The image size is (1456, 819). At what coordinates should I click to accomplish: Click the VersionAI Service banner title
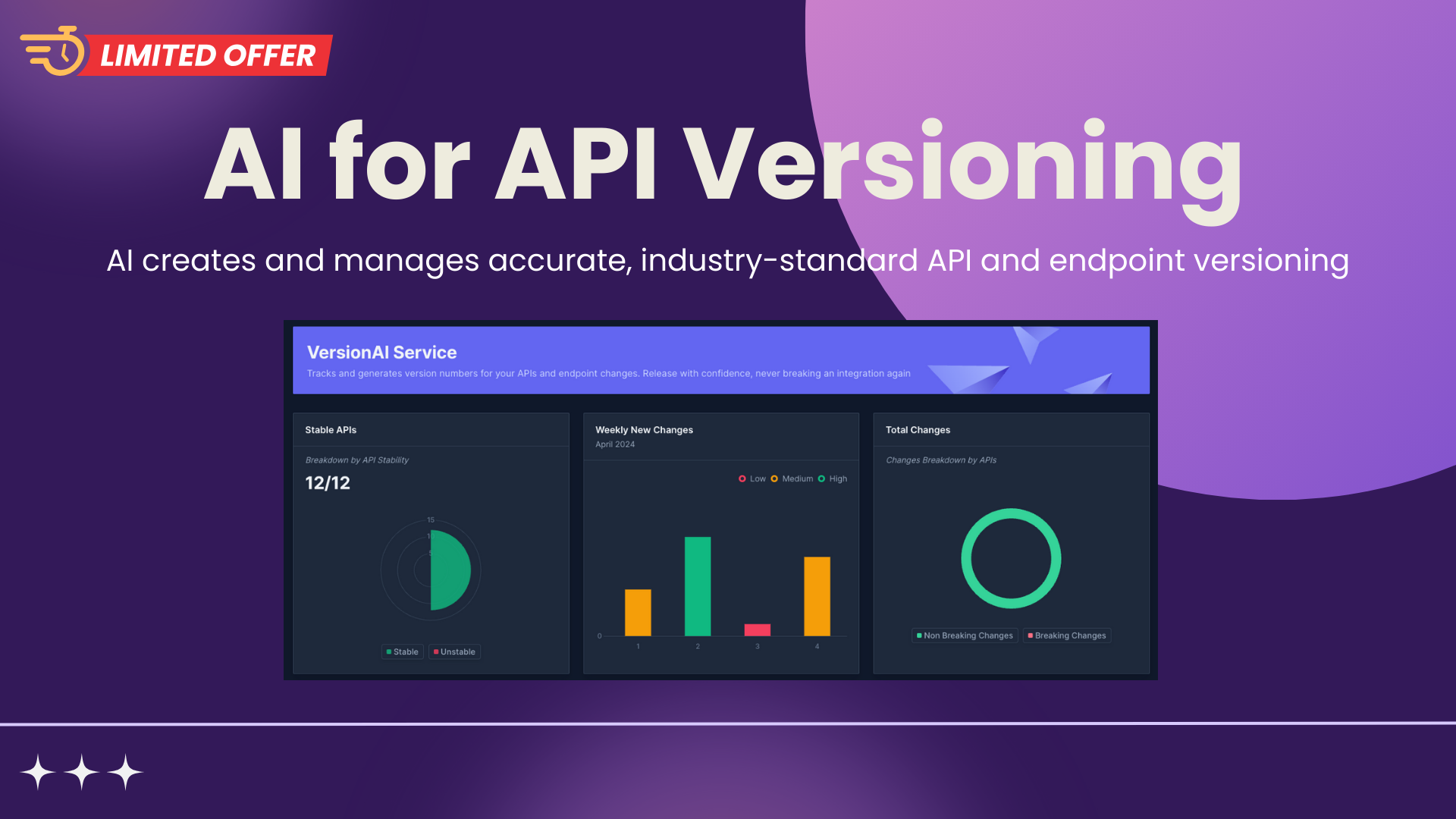click(381, 353)
